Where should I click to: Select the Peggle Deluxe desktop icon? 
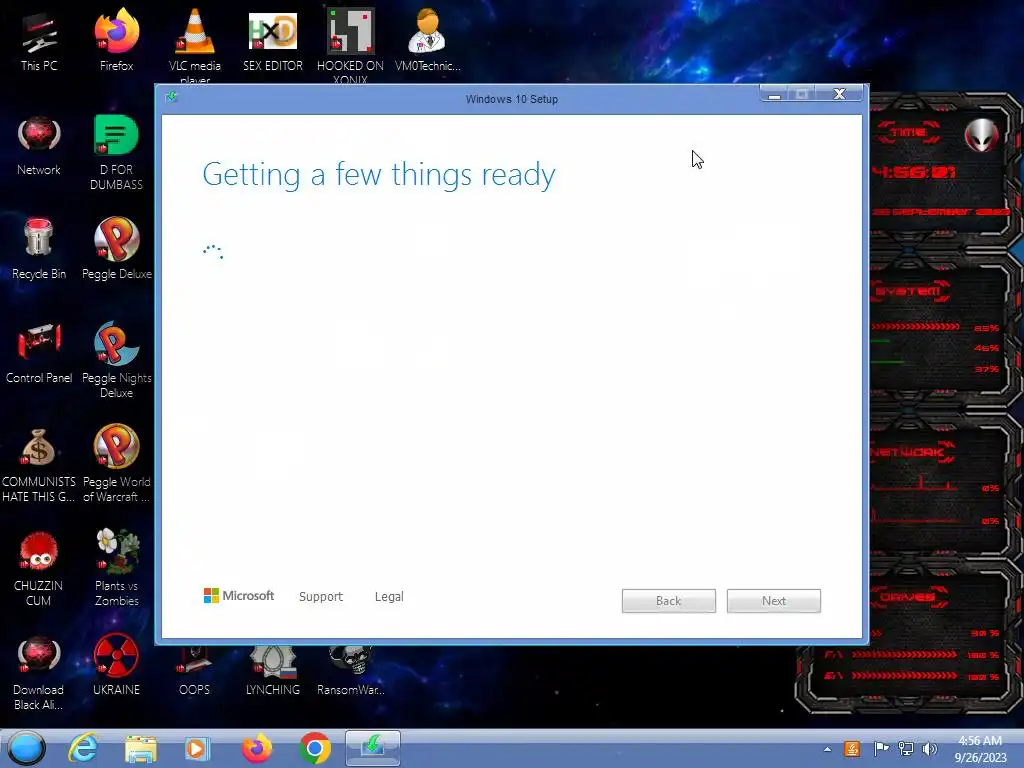pos(116,249)
